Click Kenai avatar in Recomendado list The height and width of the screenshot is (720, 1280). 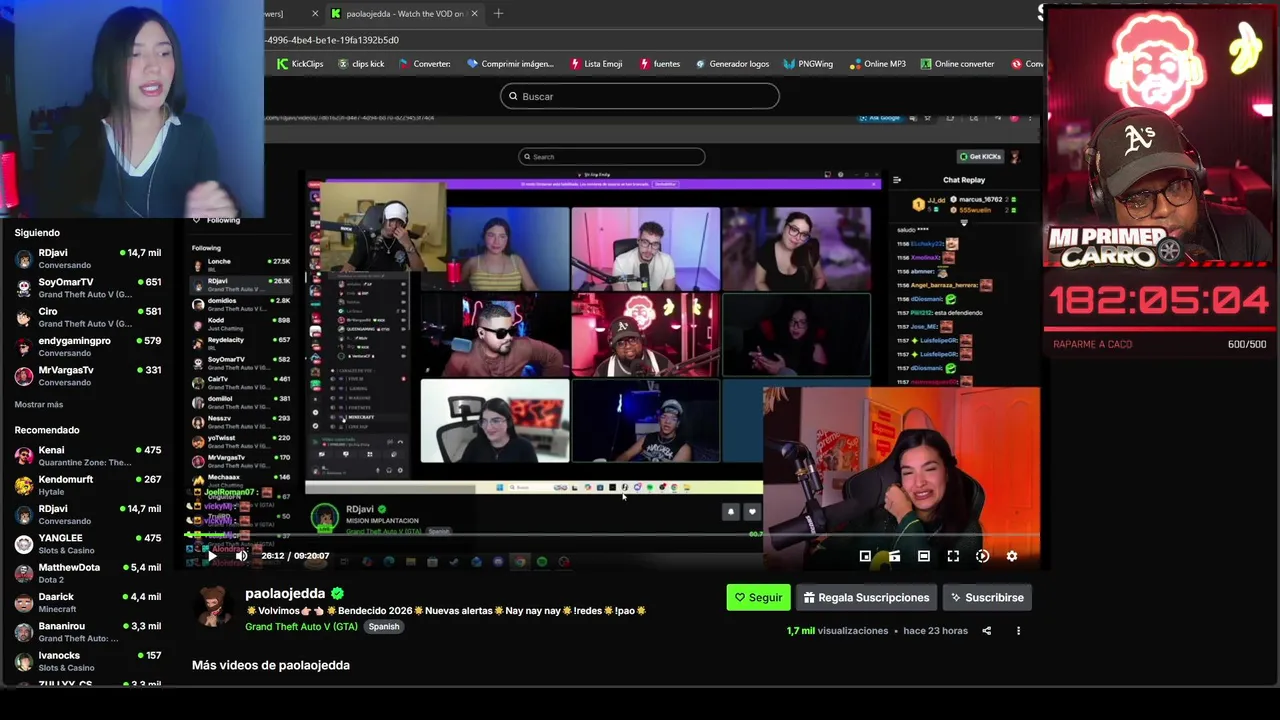tap(24, 456)
